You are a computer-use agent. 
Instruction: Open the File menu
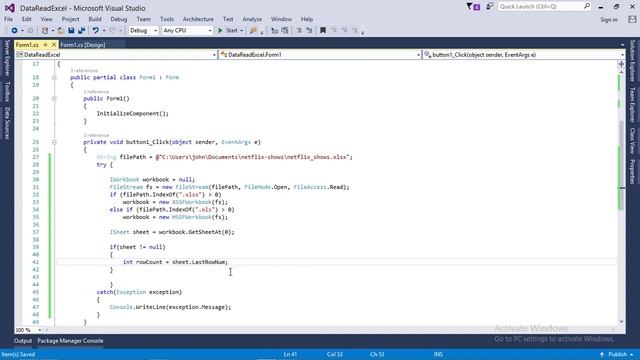point(8,19)
